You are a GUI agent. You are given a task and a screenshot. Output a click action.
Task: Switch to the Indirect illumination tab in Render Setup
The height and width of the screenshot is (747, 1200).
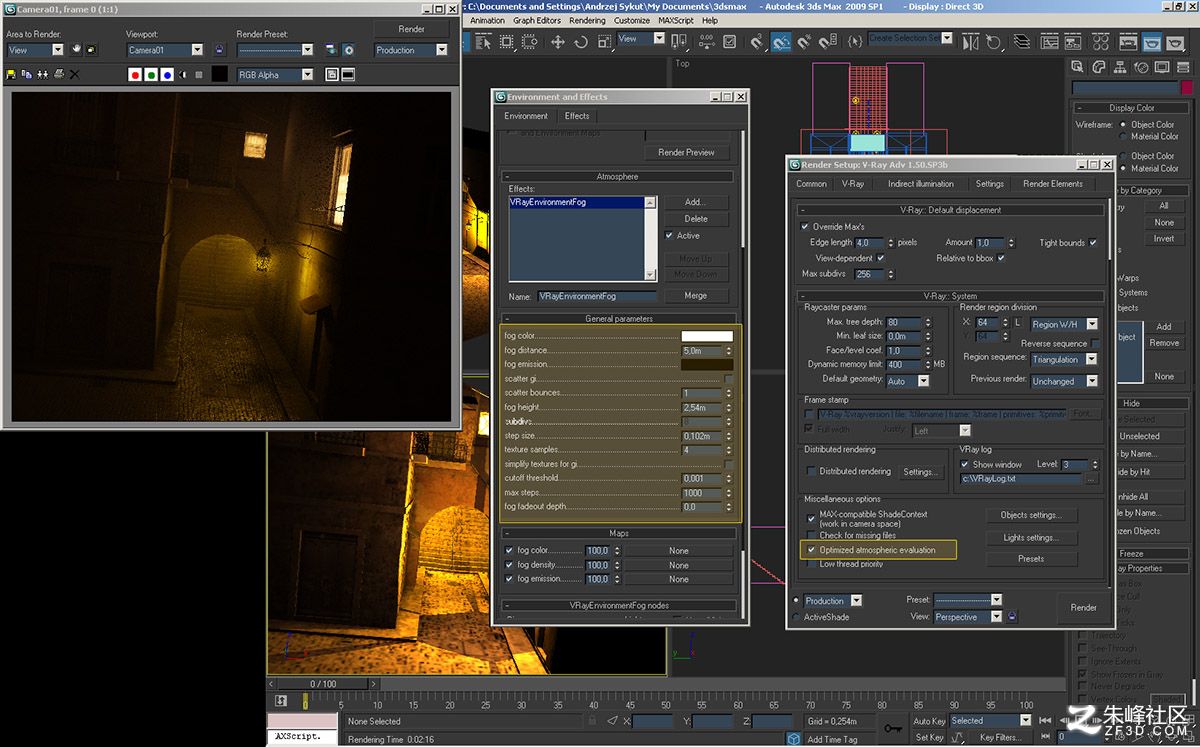tap(921, 184)
